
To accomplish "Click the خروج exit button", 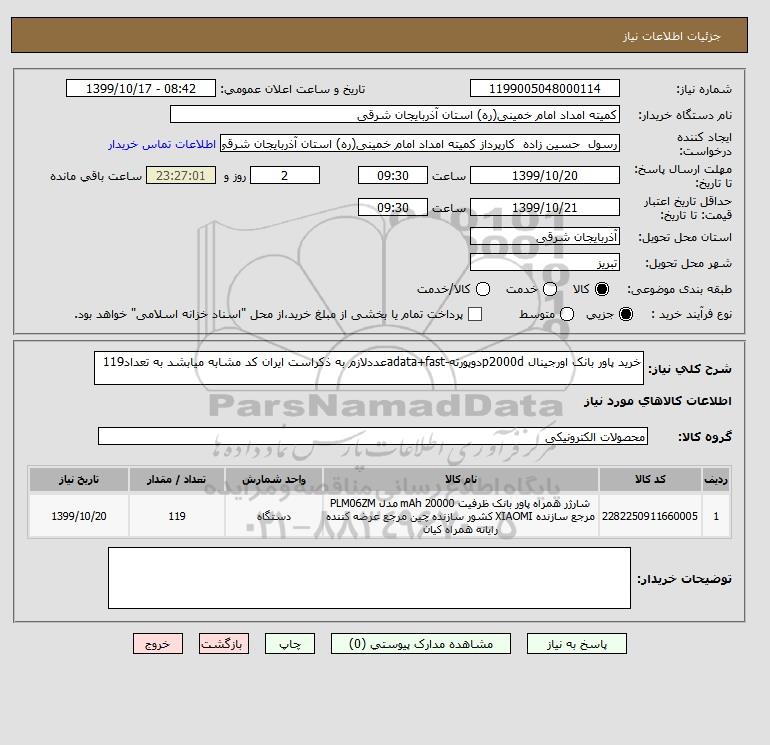I will coord(158,644).
